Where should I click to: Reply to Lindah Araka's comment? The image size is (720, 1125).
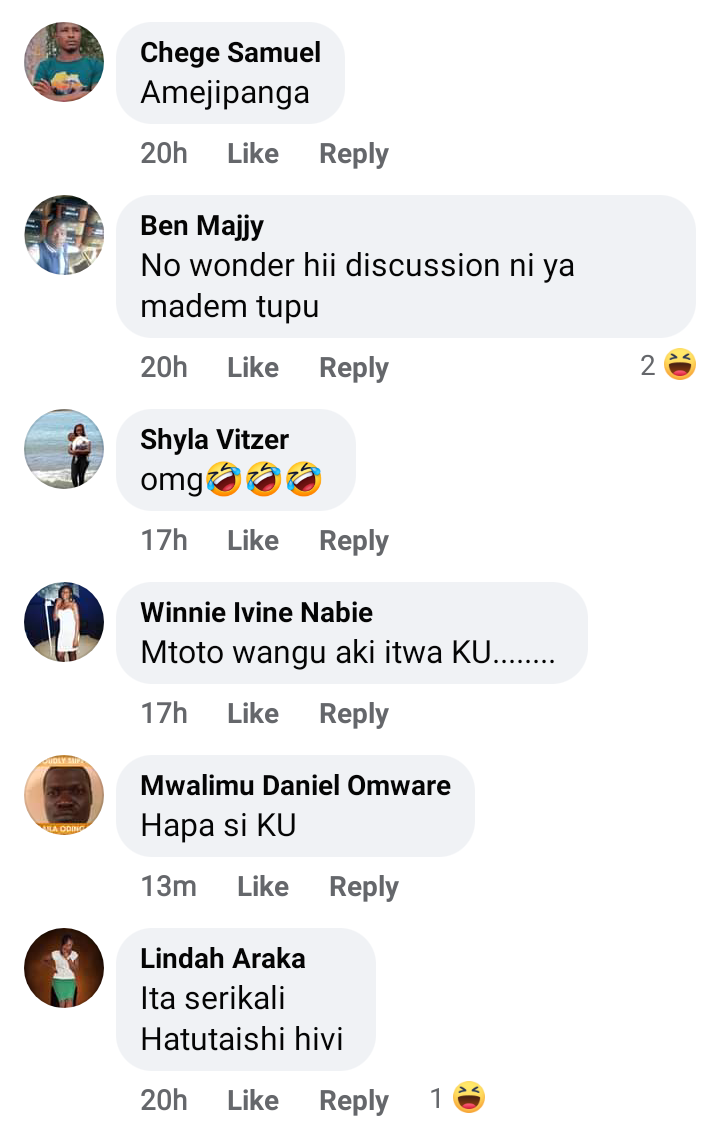354,1101
